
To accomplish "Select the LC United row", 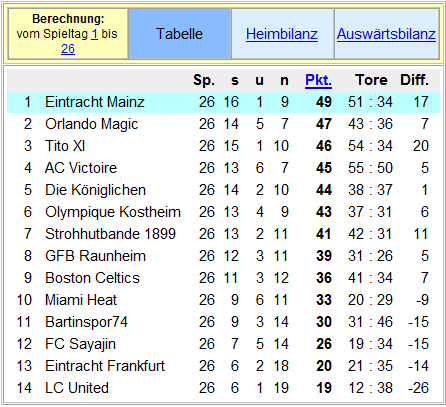I will (x=223, y=388).
